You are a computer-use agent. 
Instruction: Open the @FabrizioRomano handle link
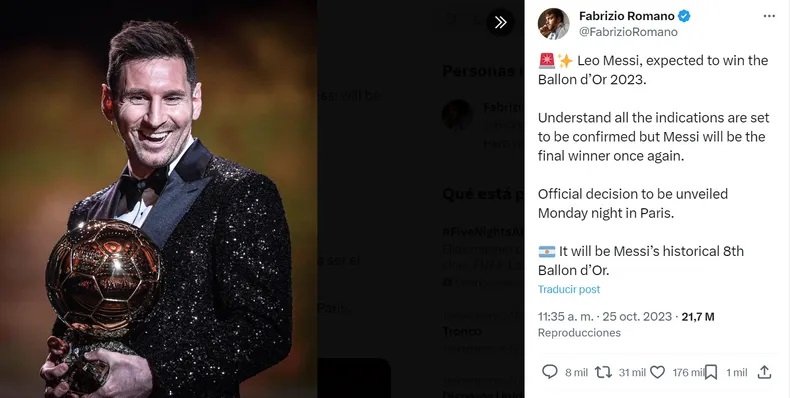click(628, 32)
